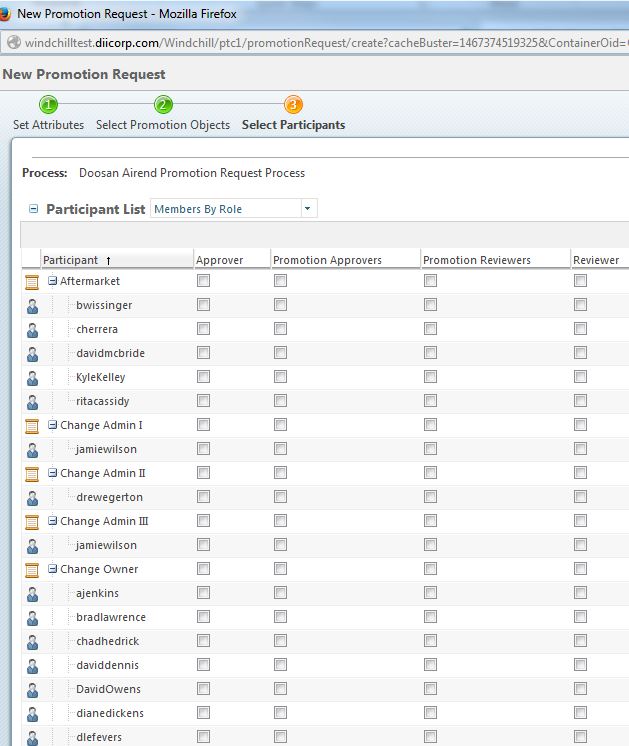Go to step 1 Set Attributes circle
629x746 pixels.
tap(48, 105)
